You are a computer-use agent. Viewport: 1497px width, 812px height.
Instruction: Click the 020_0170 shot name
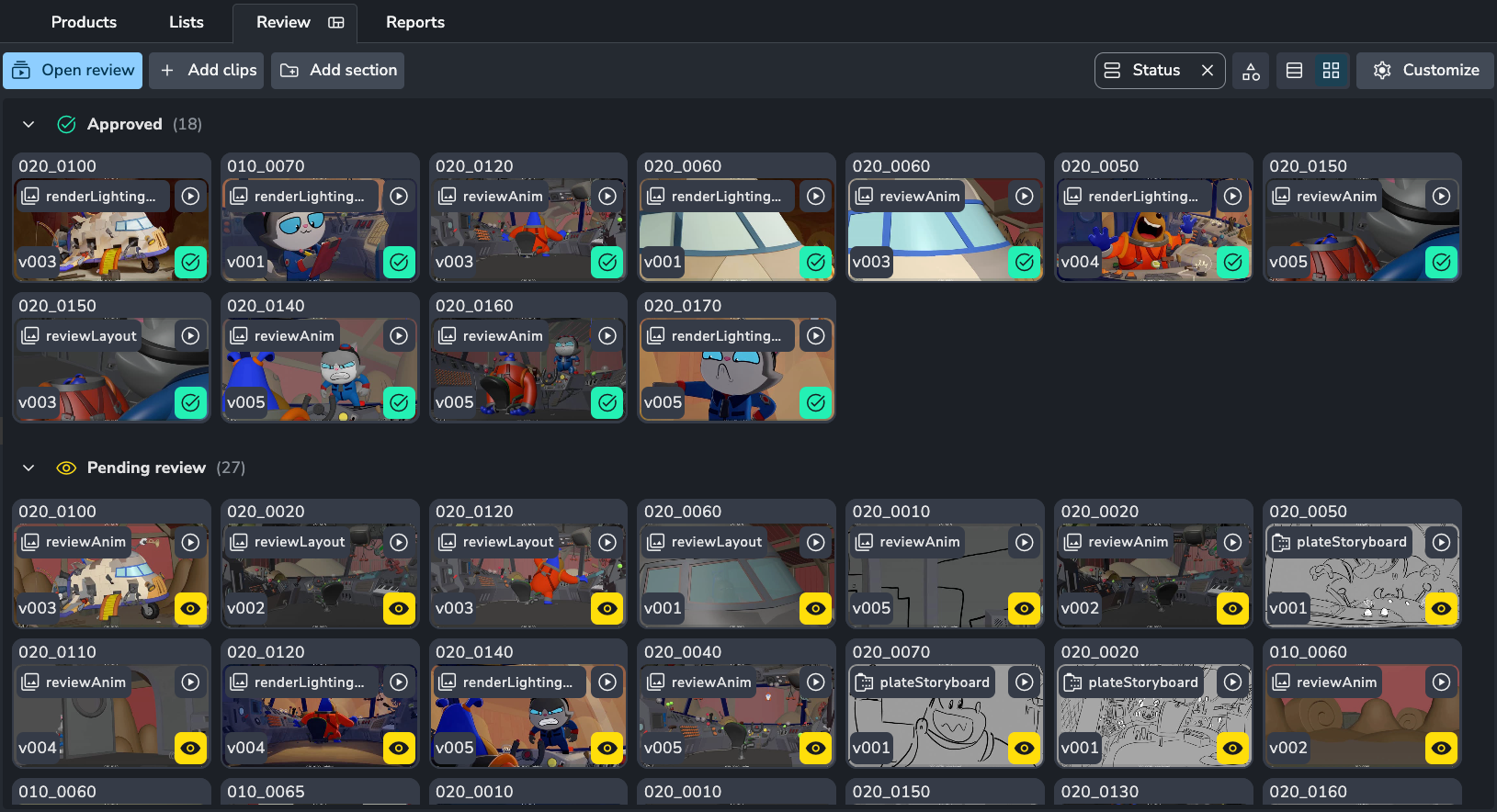[x=683, y=306]
